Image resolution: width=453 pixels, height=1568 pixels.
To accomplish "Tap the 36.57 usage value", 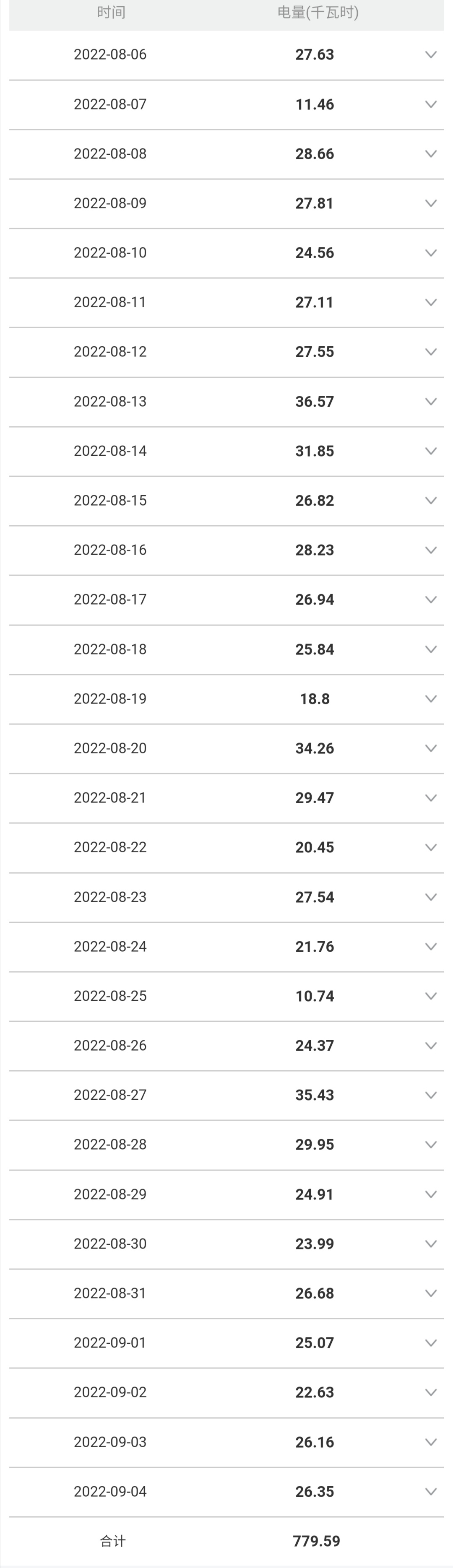I will point(315,402).
